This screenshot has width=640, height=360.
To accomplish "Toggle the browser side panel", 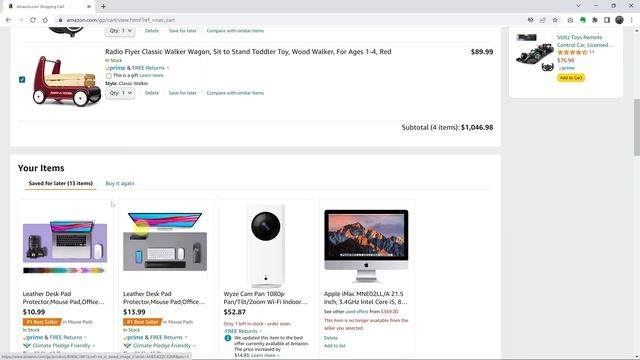I will point(607,20).
